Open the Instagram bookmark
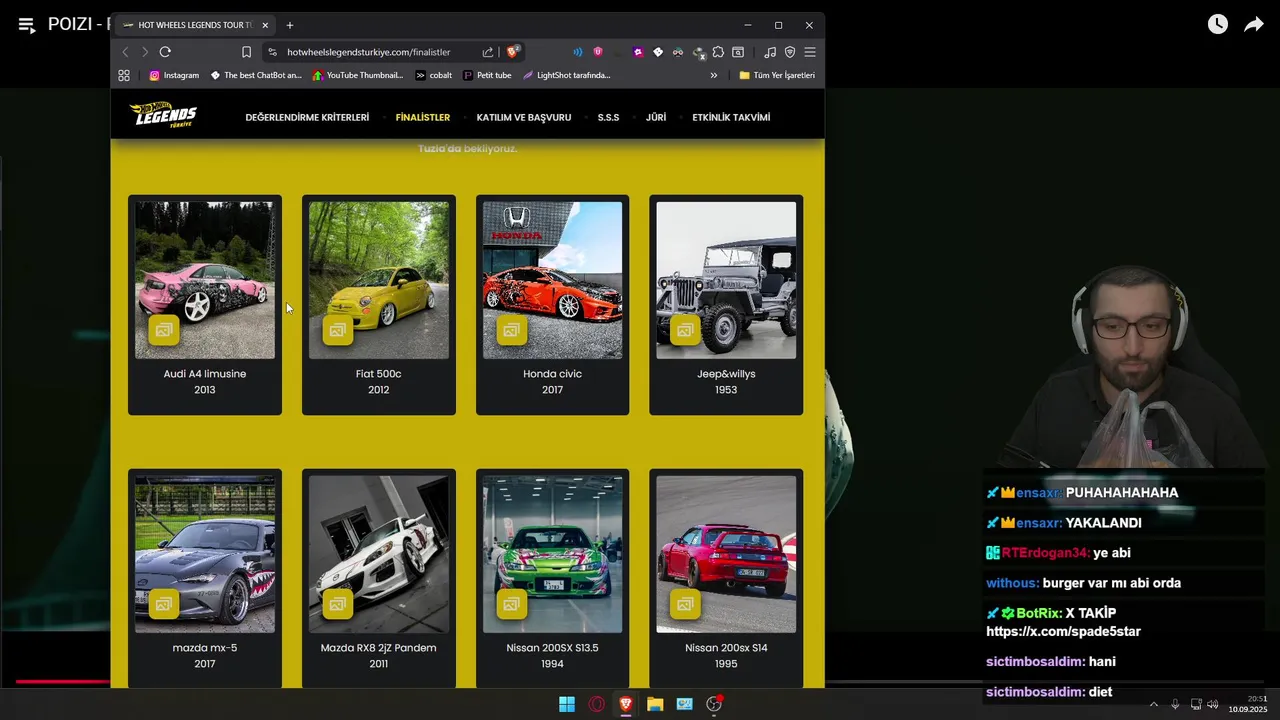Viewport: 1280px width, 720px height. (174, 75)
